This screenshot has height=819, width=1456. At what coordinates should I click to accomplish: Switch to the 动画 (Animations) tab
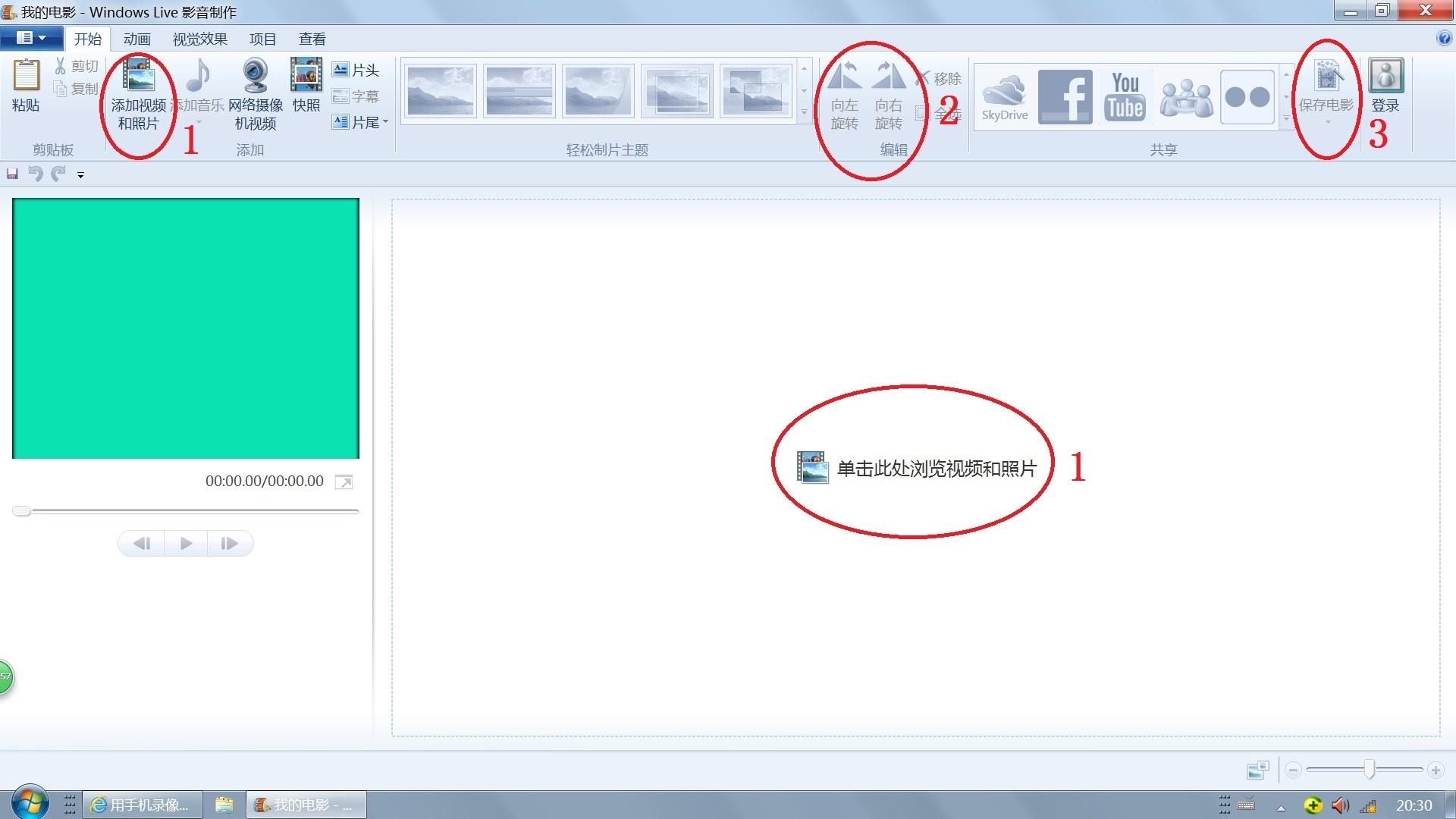[136, 39]
